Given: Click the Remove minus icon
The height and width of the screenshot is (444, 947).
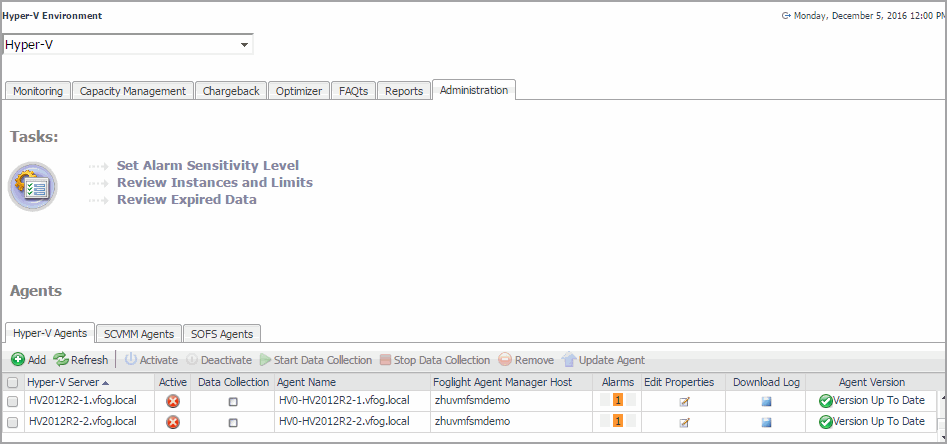Looking at the screenshot, I should pyautogui.click(x=505, y=360).
